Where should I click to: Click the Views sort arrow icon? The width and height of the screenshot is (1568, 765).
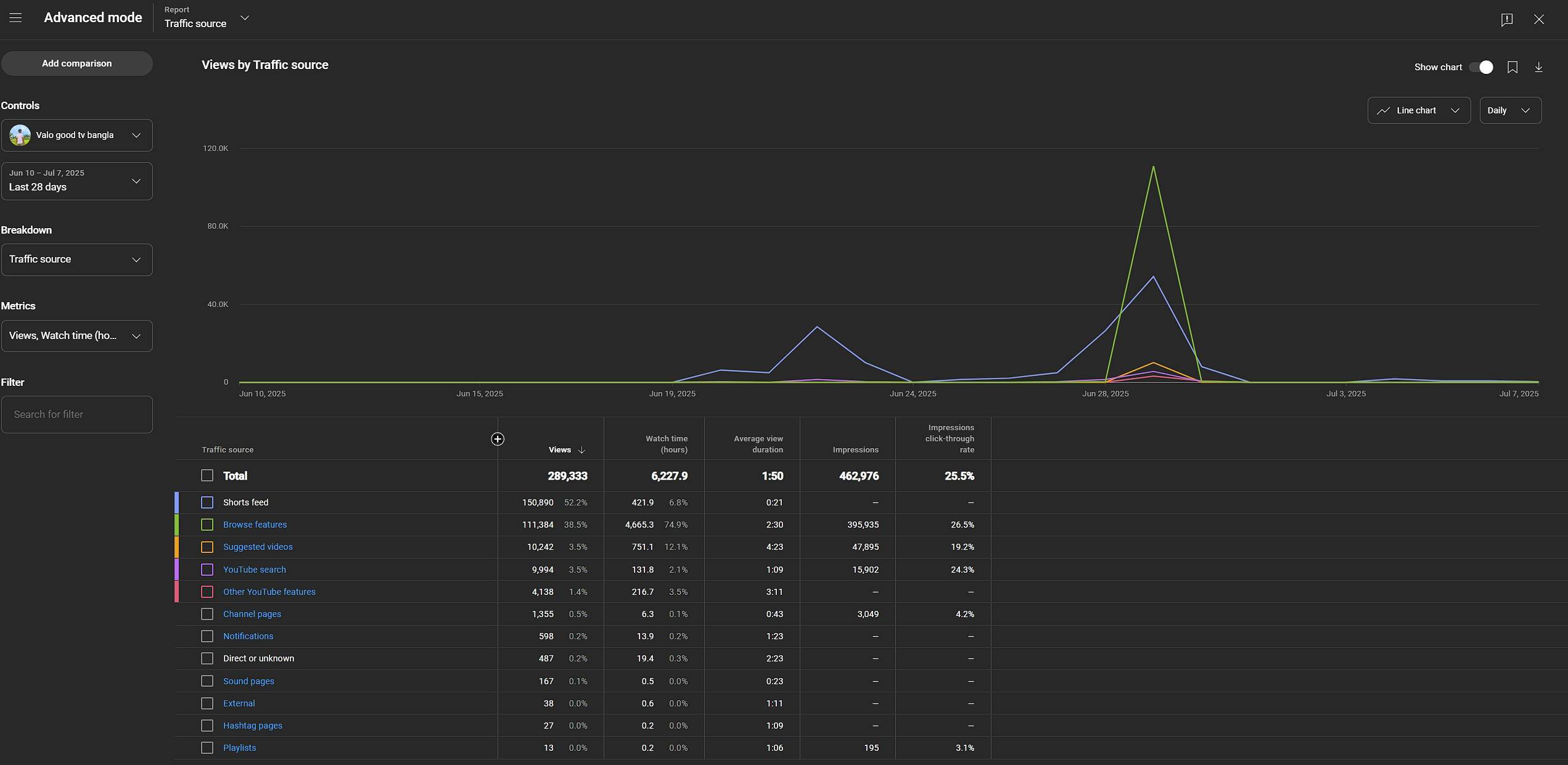tap(581, 450)
